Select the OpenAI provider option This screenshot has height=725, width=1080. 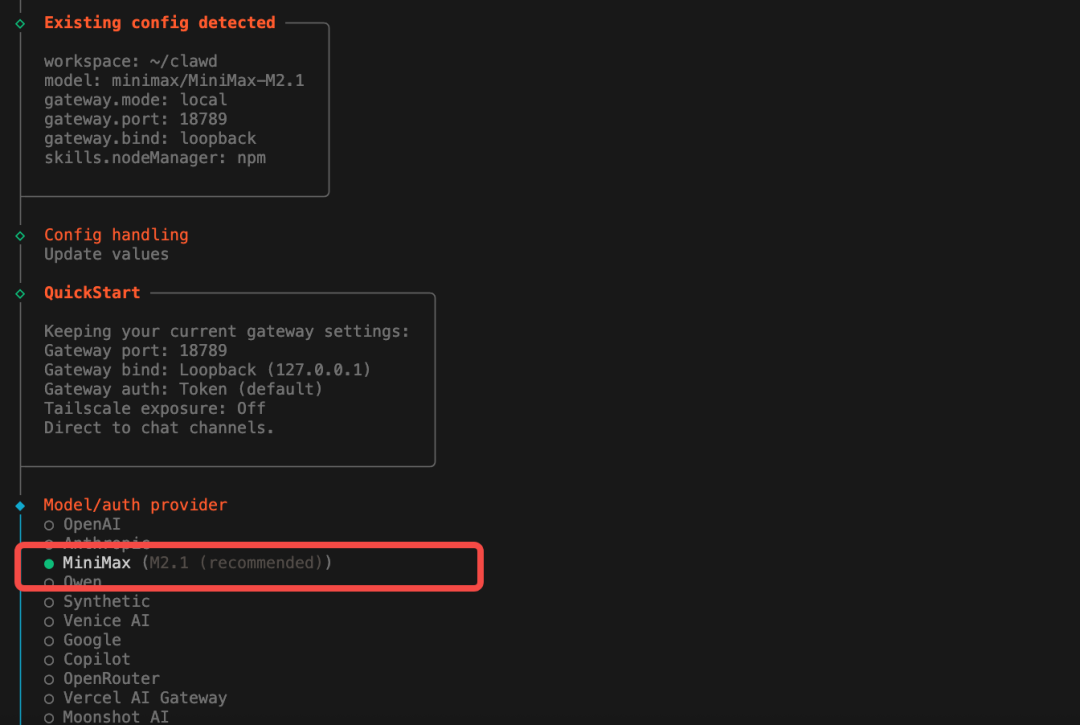[91, 524]
